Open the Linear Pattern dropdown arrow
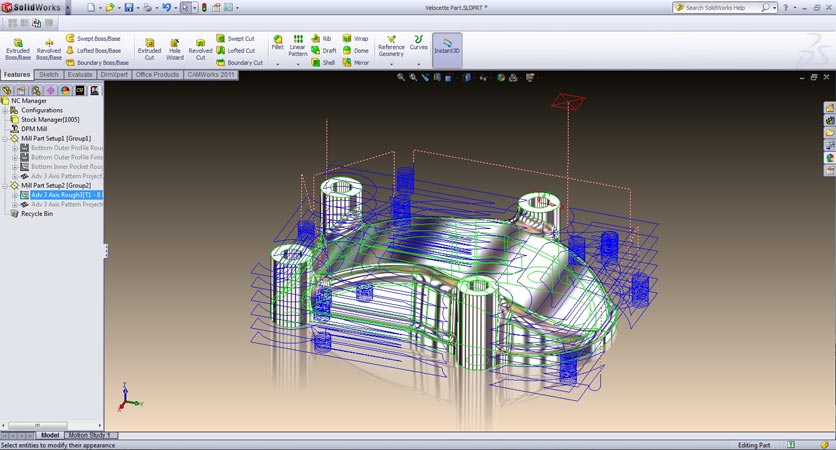 tap(298, 64)
